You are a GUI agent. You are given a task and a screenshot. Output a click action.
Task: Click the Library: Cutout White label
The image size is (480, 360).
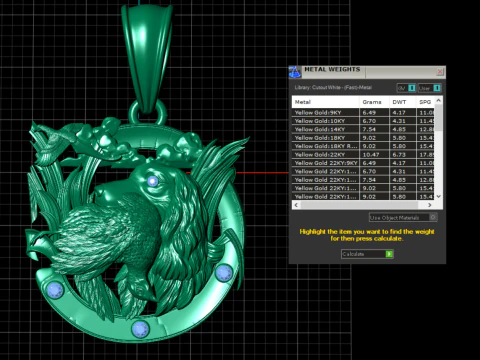(x=333, y=88)
